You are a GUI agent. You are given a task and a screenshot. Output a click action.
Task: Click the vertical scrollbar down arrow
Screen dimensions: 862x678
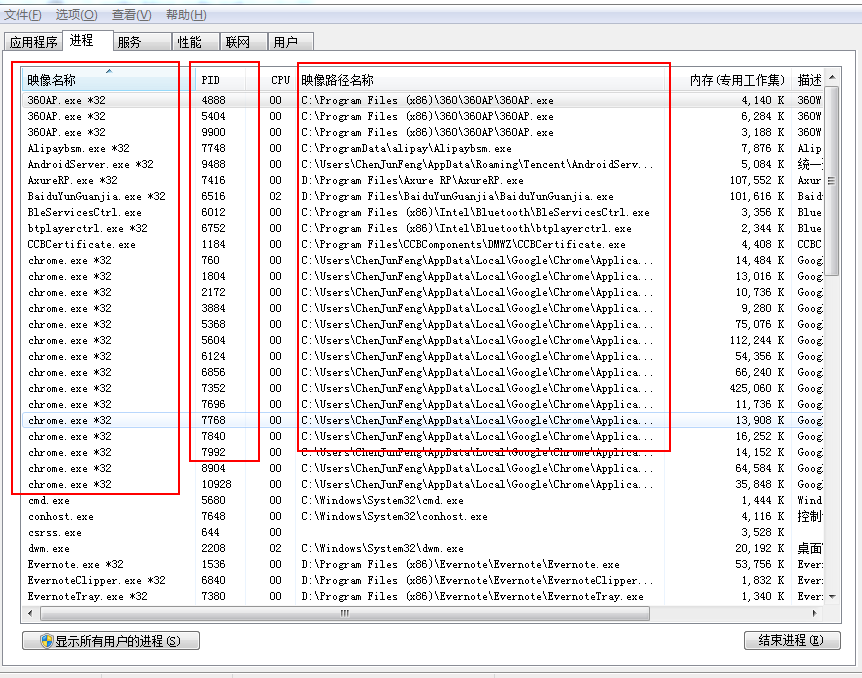(832, 597)
